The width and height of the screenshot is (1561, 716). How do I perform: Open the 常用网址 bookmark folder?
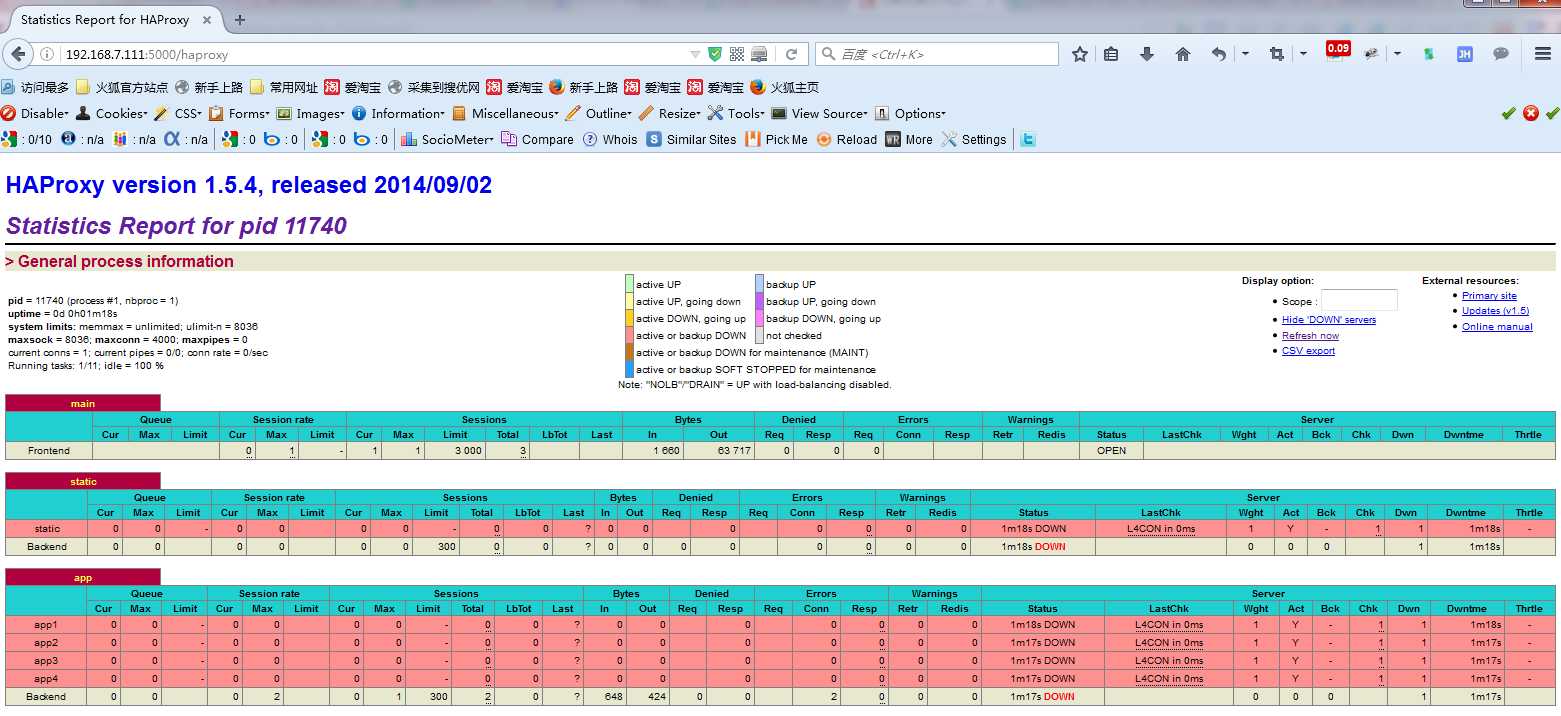284,87
